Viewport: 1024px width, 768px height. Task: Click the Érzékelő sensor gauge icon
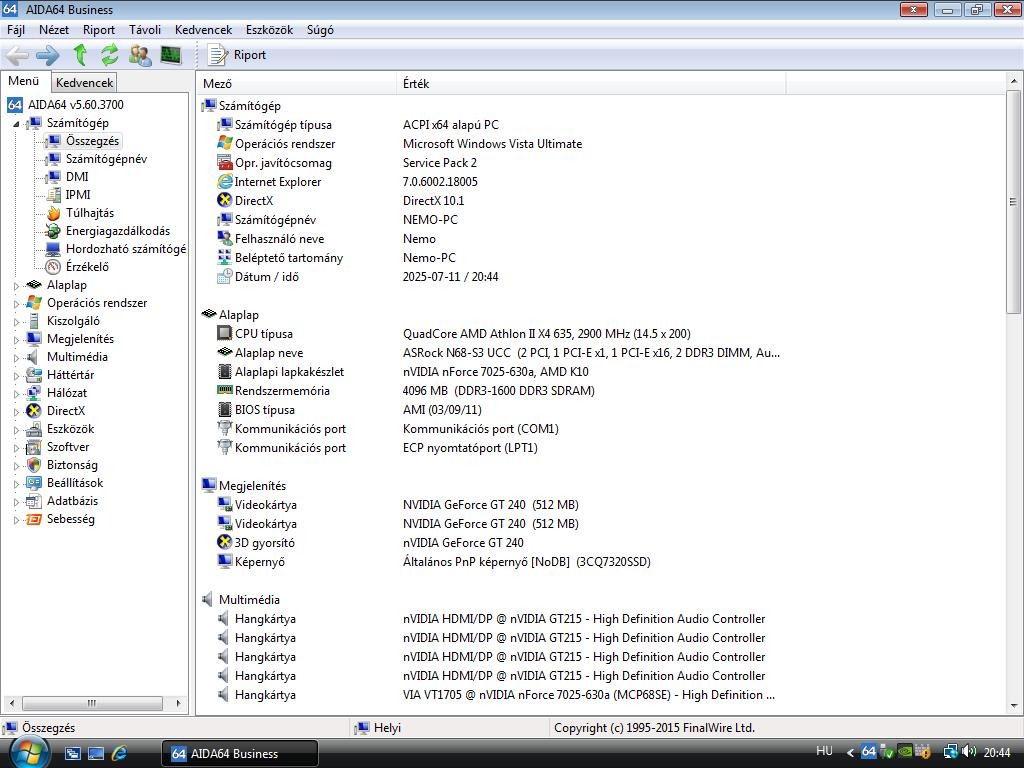[53, 267]
